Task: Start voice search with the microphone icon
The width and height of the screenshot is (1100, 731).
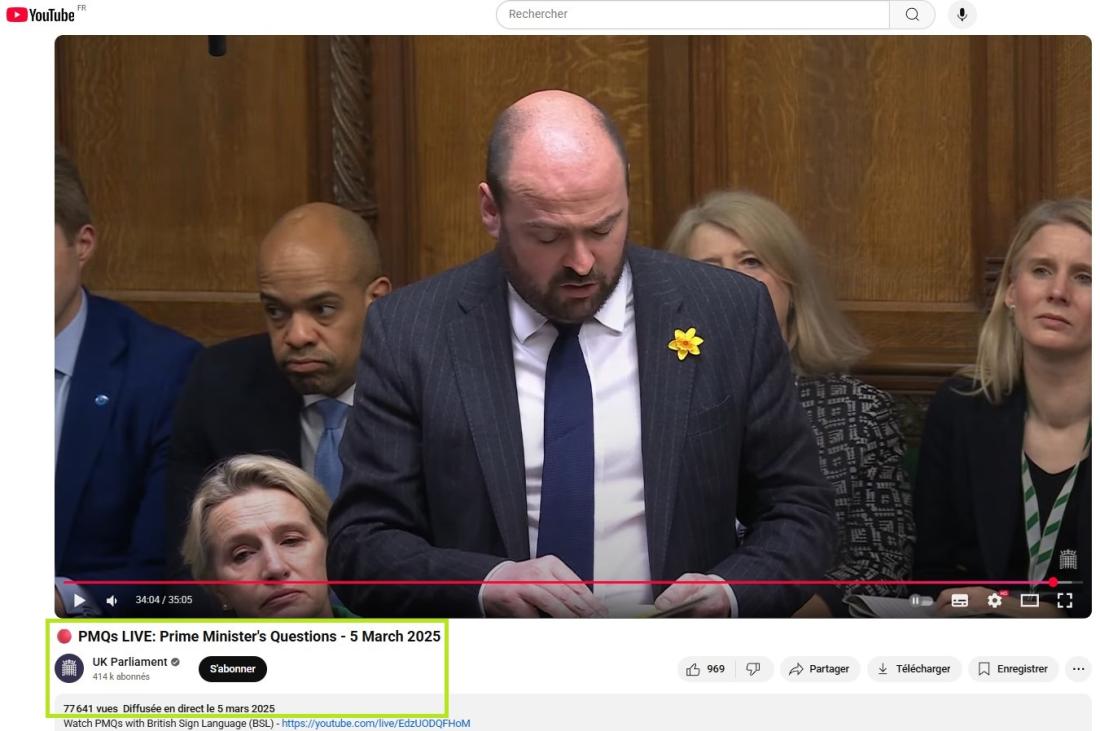Action: pyautogui.click(x=962, y=14)
